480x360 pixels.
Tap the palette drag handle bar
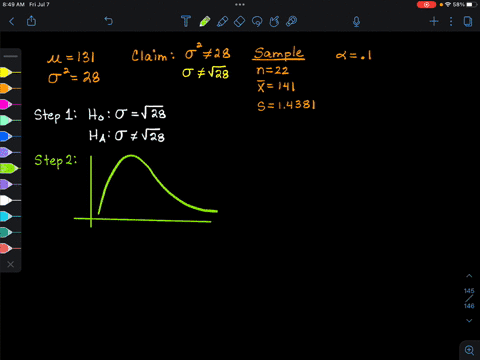(x=11, y=56)
